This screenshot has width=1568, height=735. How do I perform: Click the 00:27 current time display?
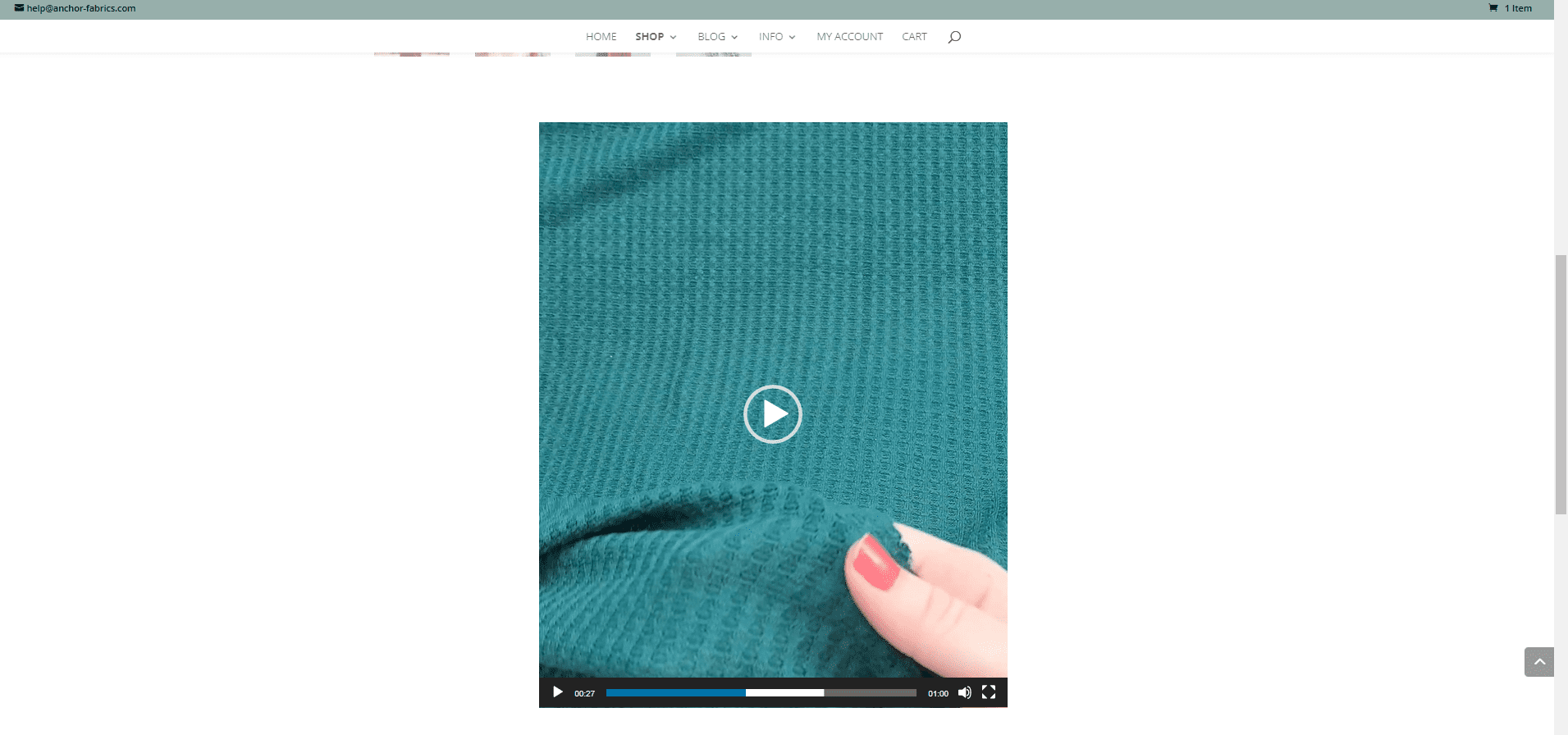[584, 694]
